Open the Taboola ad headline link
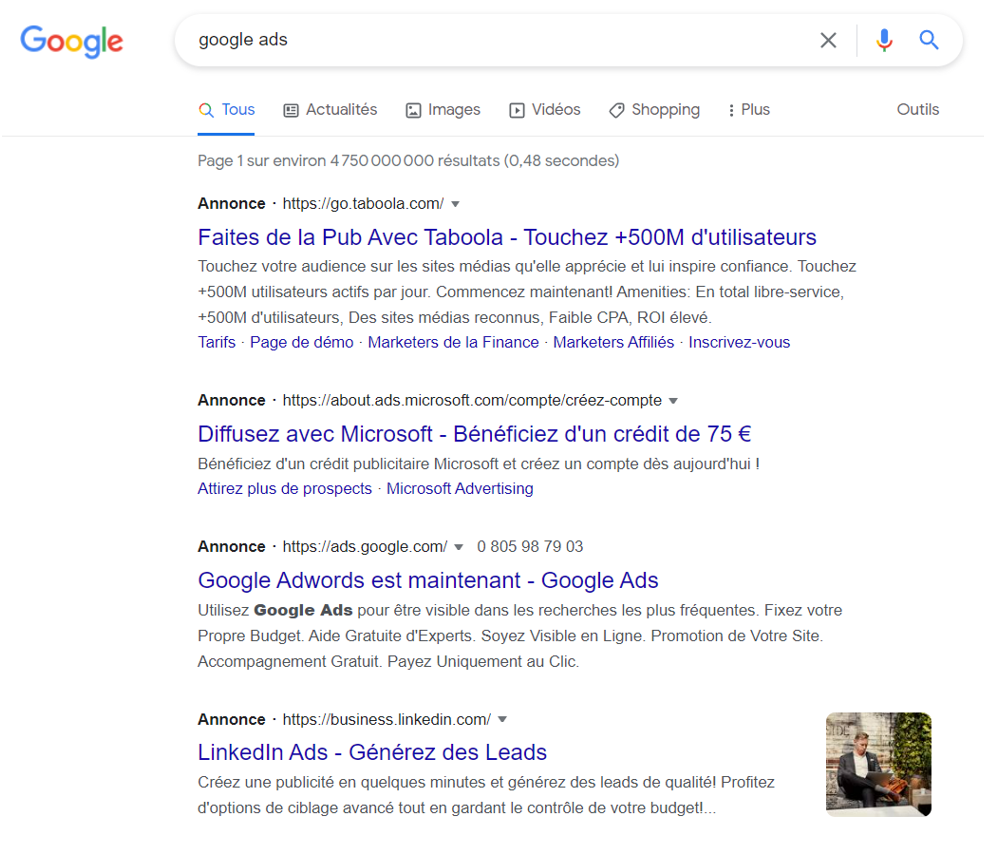The image size is (984, 860). (507, 237)
